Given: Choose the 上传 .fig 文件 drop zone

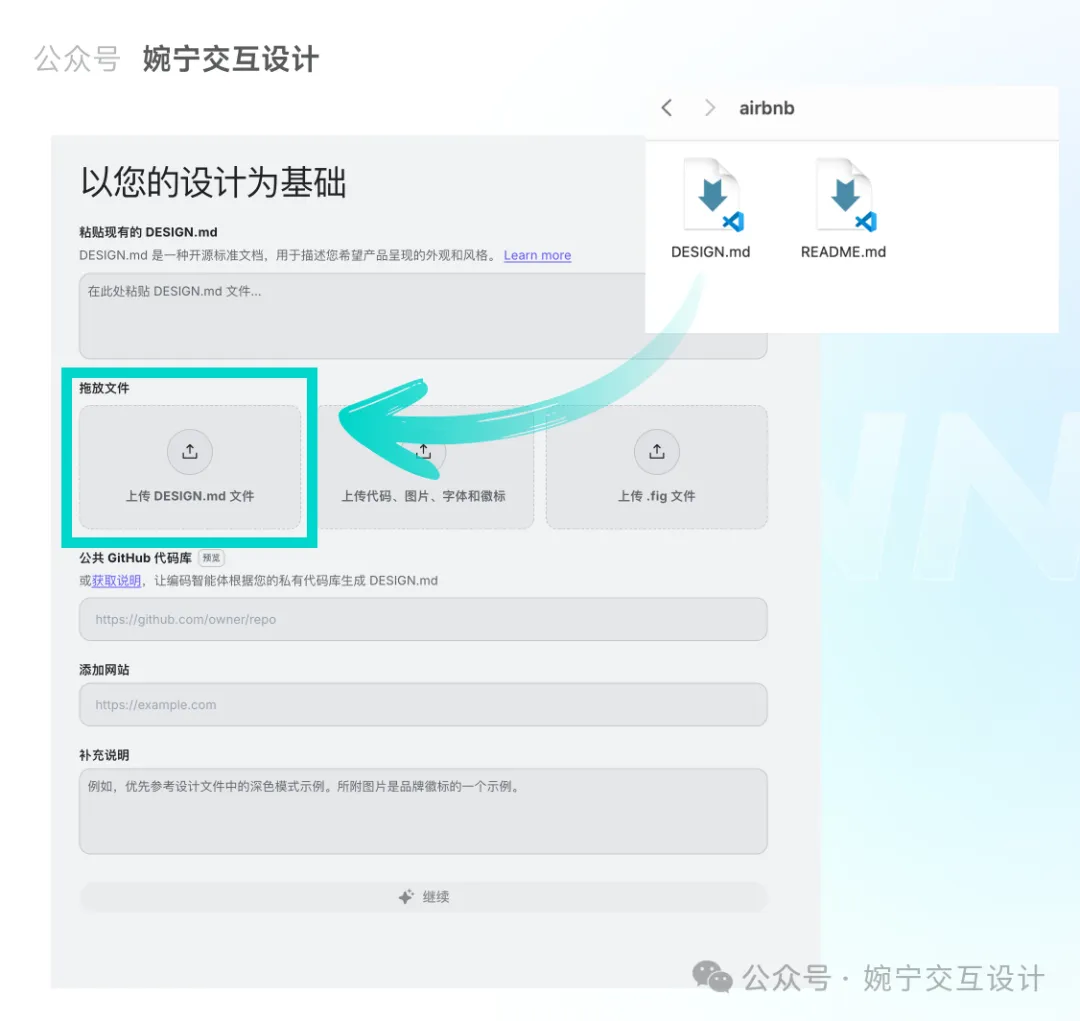Looking at the screenshot, I should [657, 467].
